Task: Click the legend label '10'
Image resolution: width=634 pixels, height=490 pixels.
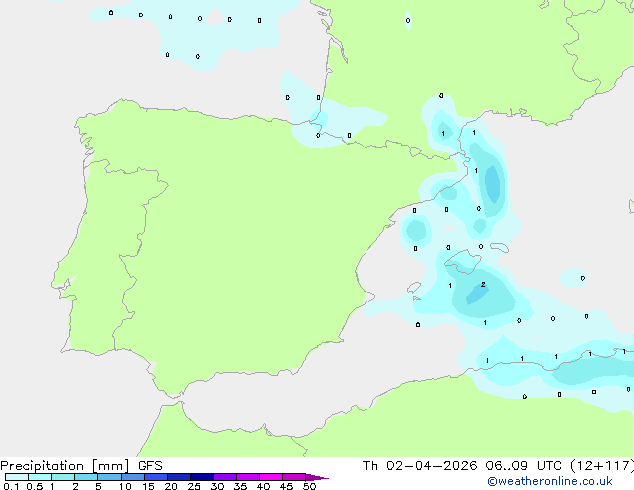Action: (x=125, y=486)
